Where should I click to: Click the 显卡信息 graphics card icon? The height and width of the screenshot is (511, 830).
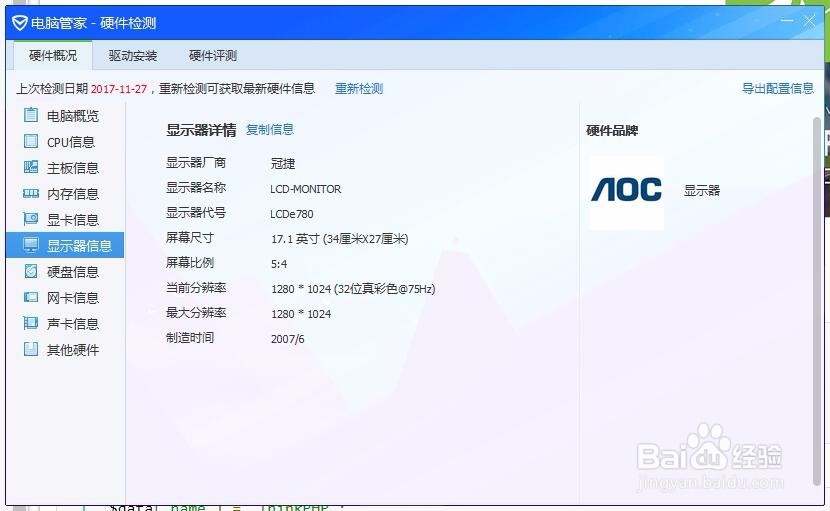[31, 219]
